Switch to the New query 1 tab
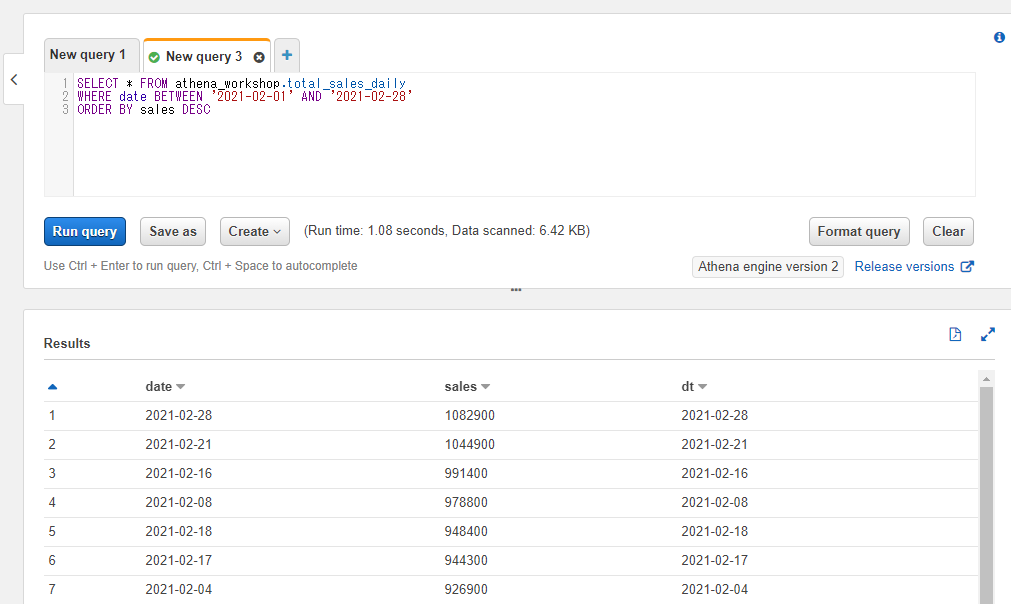The height and width of the screenshot is (604, 1011). [x=92, y=55]
